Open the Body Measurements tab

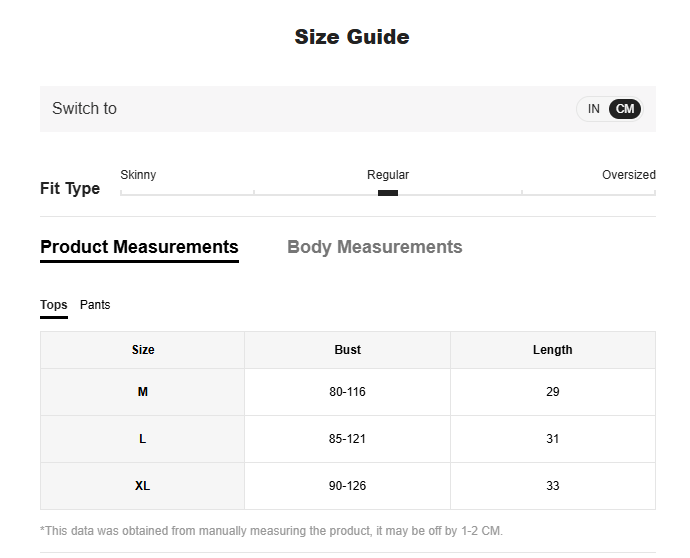[x=374, y=247]
